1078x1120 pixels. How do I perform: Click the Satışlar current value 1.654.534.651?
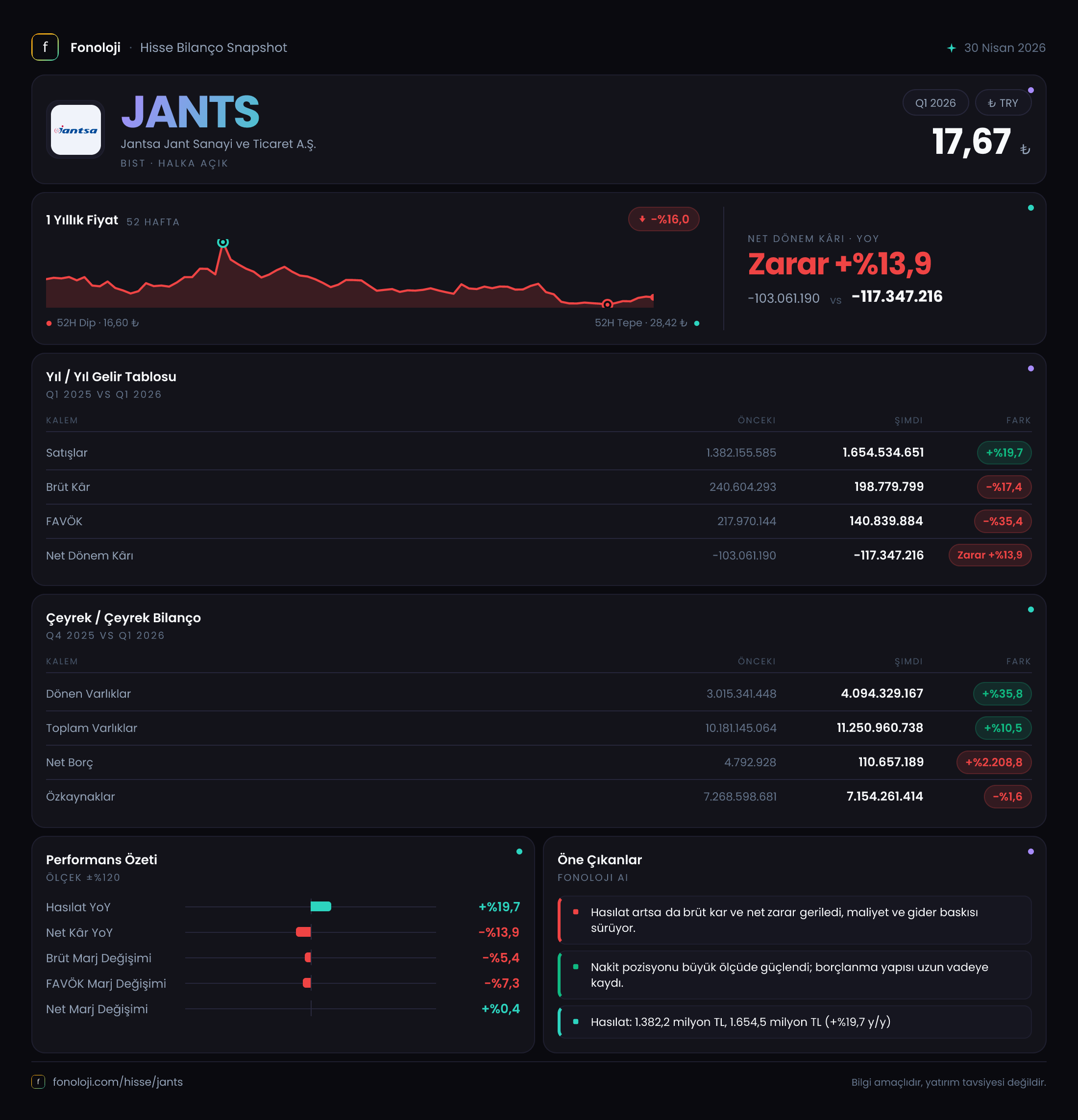[x=883, y=453]
